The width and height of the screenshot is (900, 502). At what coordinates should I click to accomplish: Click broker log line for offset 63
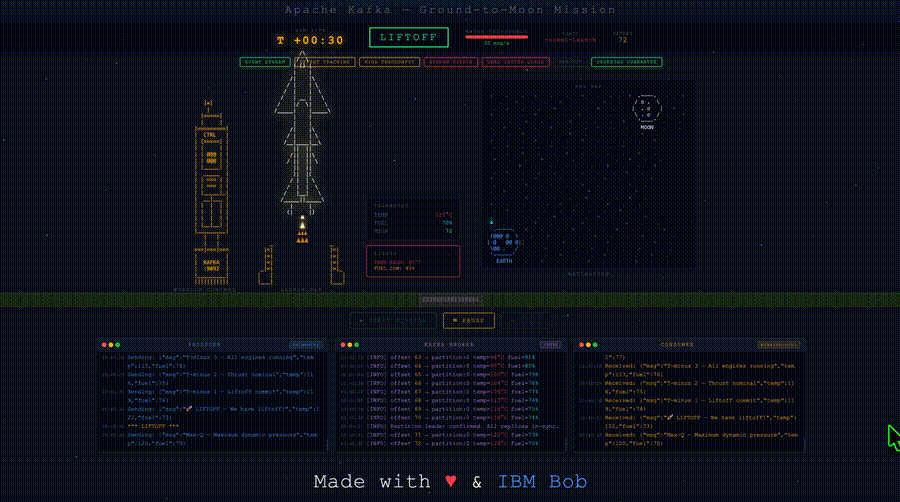tap(437, 357)
